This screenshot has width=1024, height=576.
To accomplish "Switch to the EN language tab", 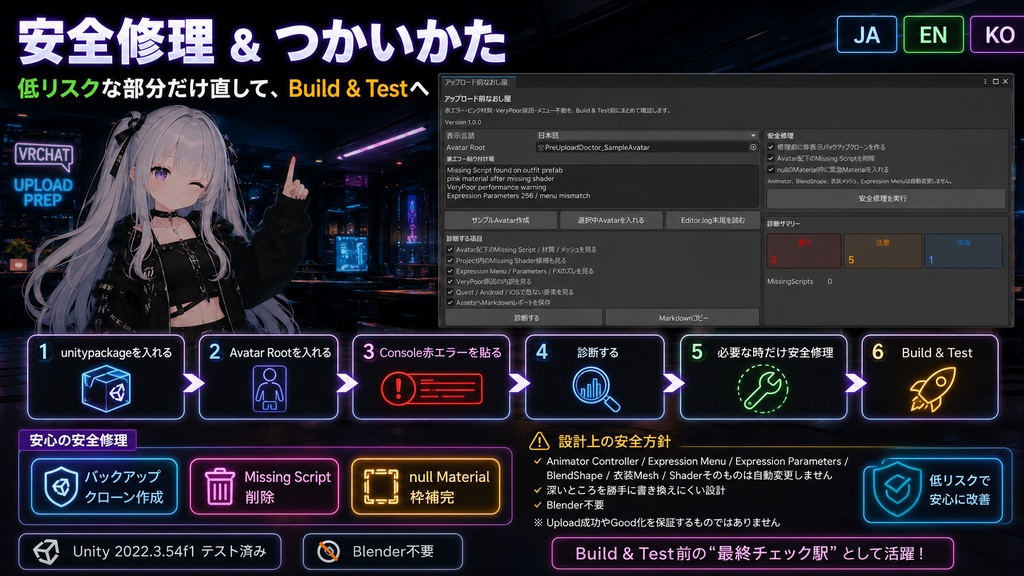I will point(933,35).
